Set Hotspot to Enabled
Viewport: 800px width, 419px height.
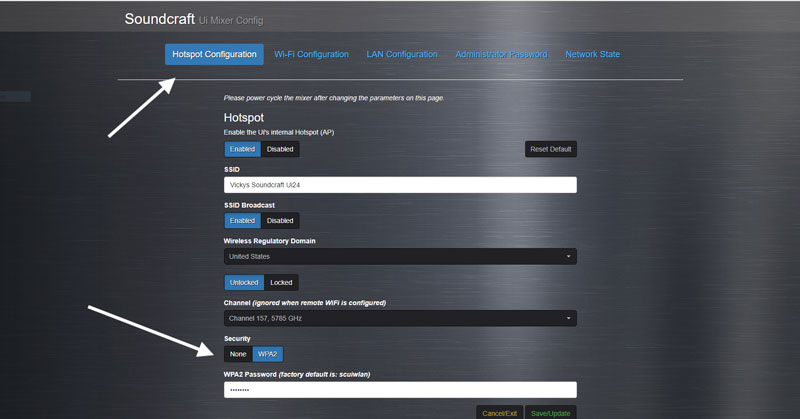tap(242, 149)
